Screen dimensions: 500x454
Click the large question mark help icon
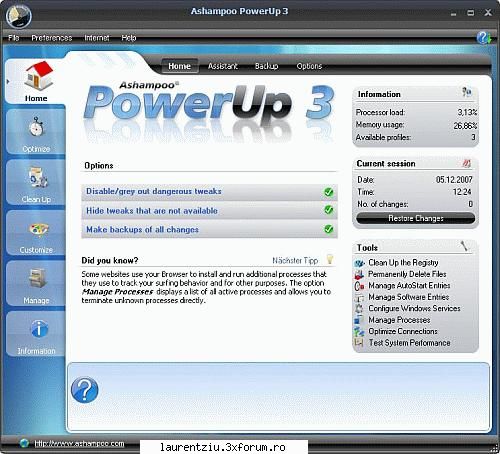(x=85, y=390)
